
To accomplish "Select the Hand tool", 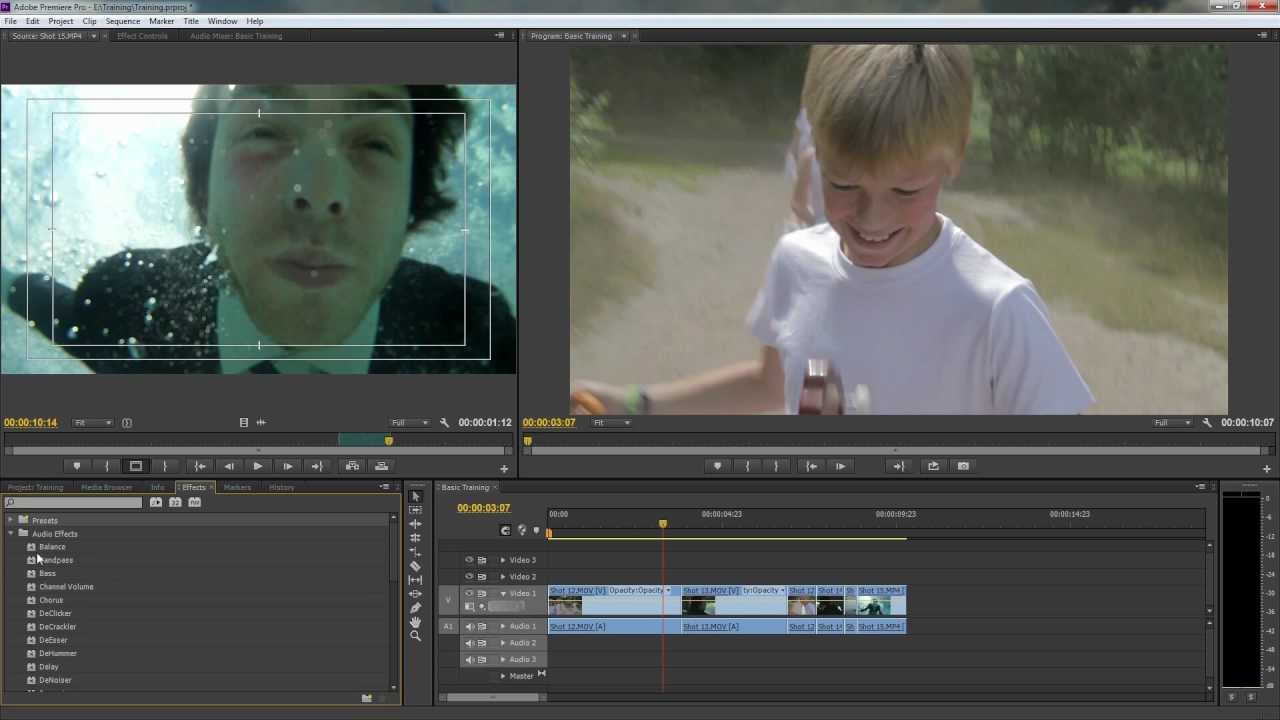I will pos(416,622).
